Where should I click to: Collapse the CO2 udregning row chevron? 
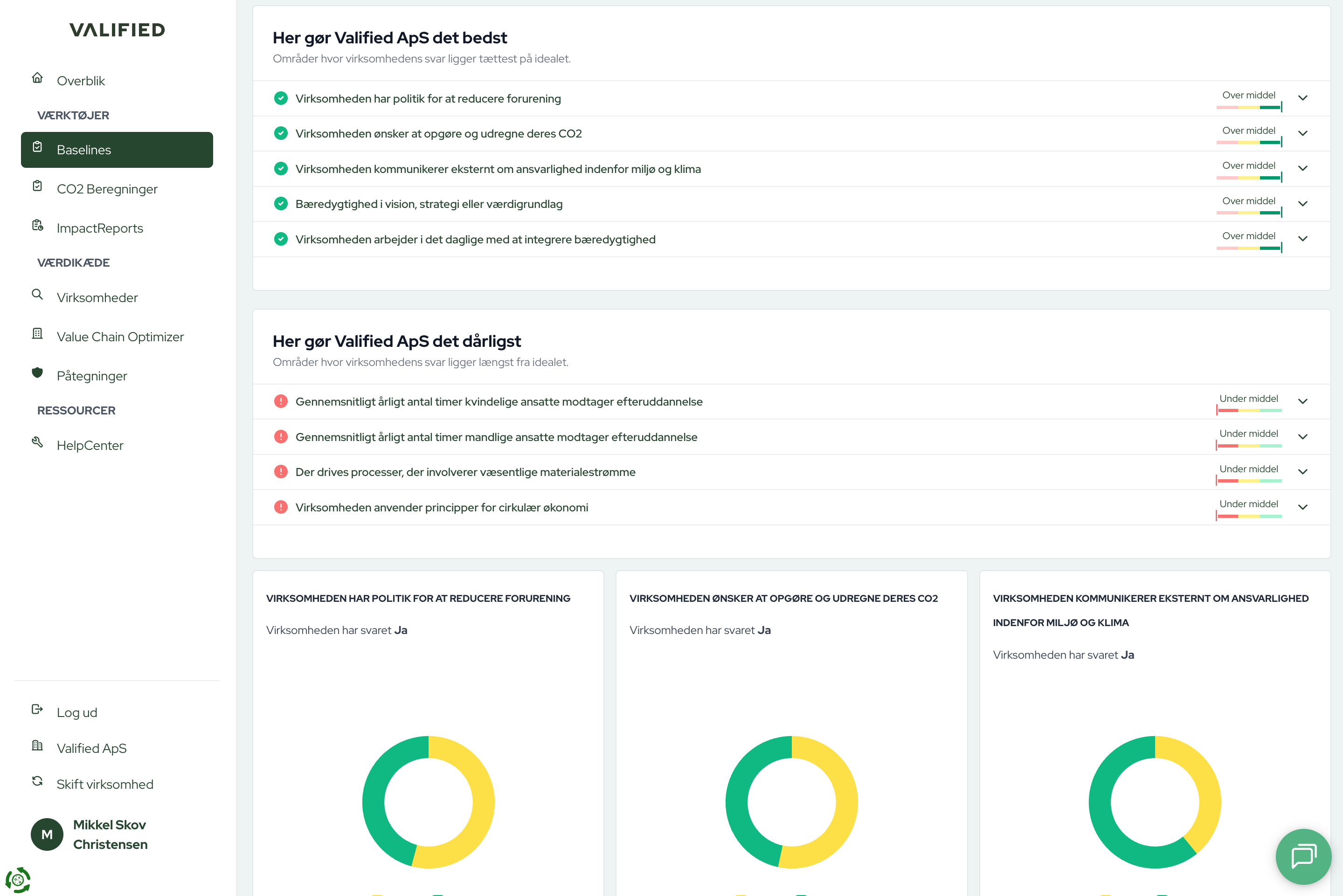point(1303,133)
